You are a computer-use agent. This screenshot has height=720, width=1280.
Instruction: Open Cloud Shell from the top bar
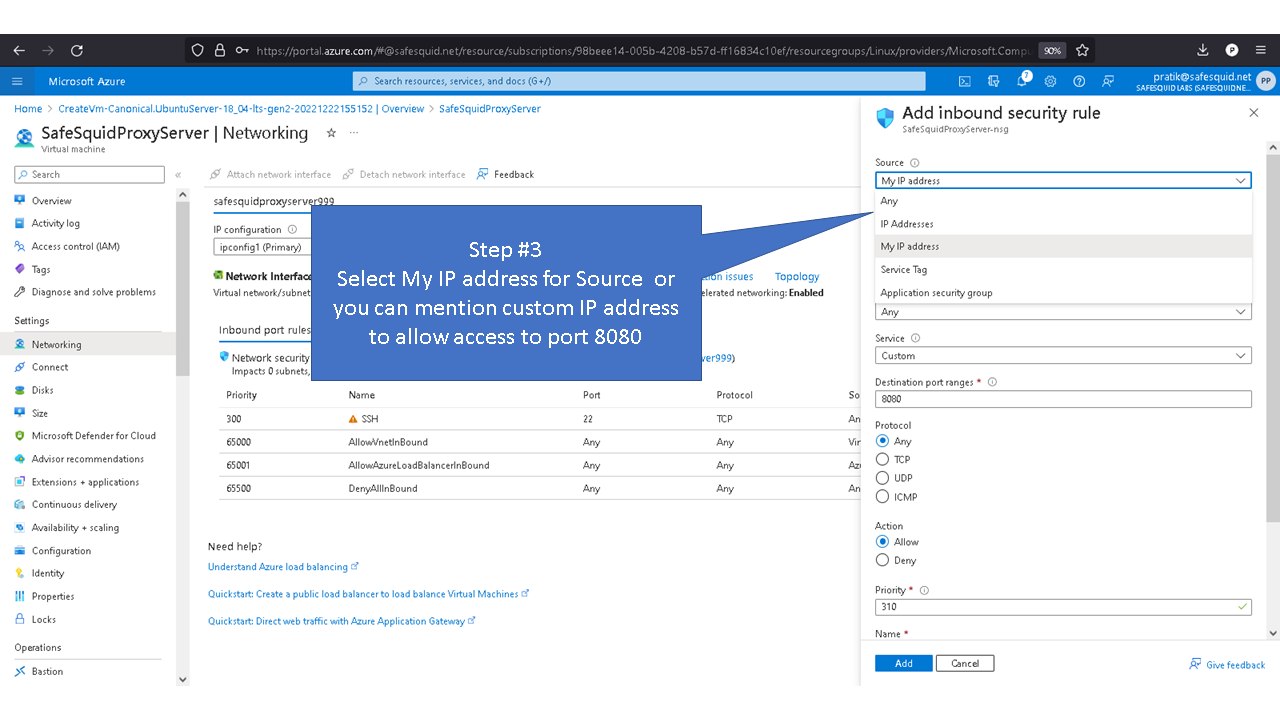(x=964, y=82)
